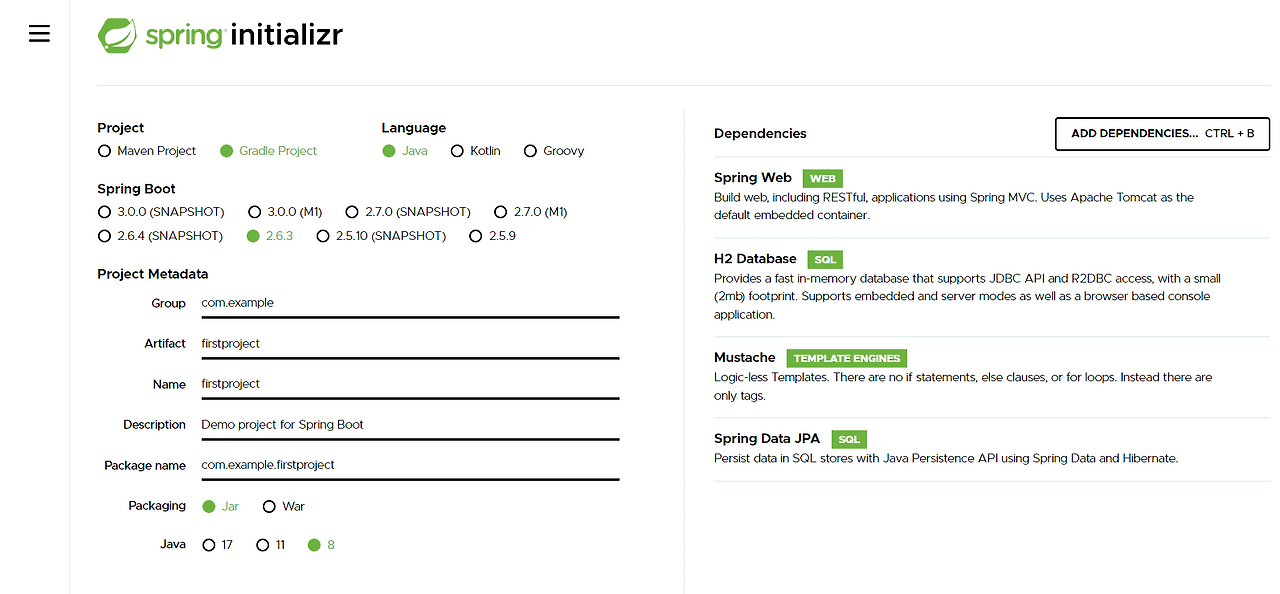
Task: Choose Java 11
Action: point(263,544)
